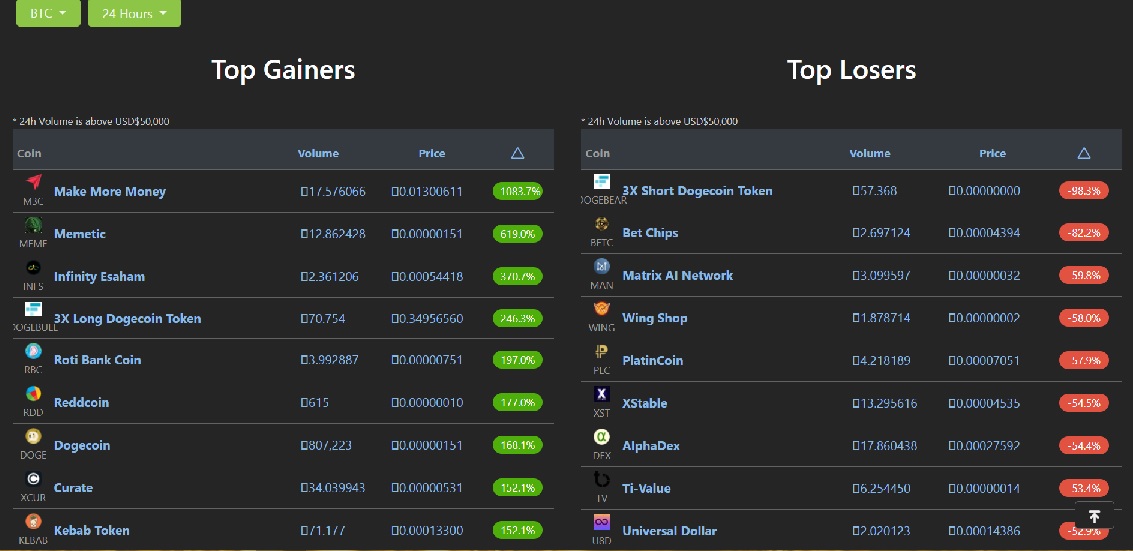
Task: Sort Top Losers by Price column
Action: click(x=993, y=153)
